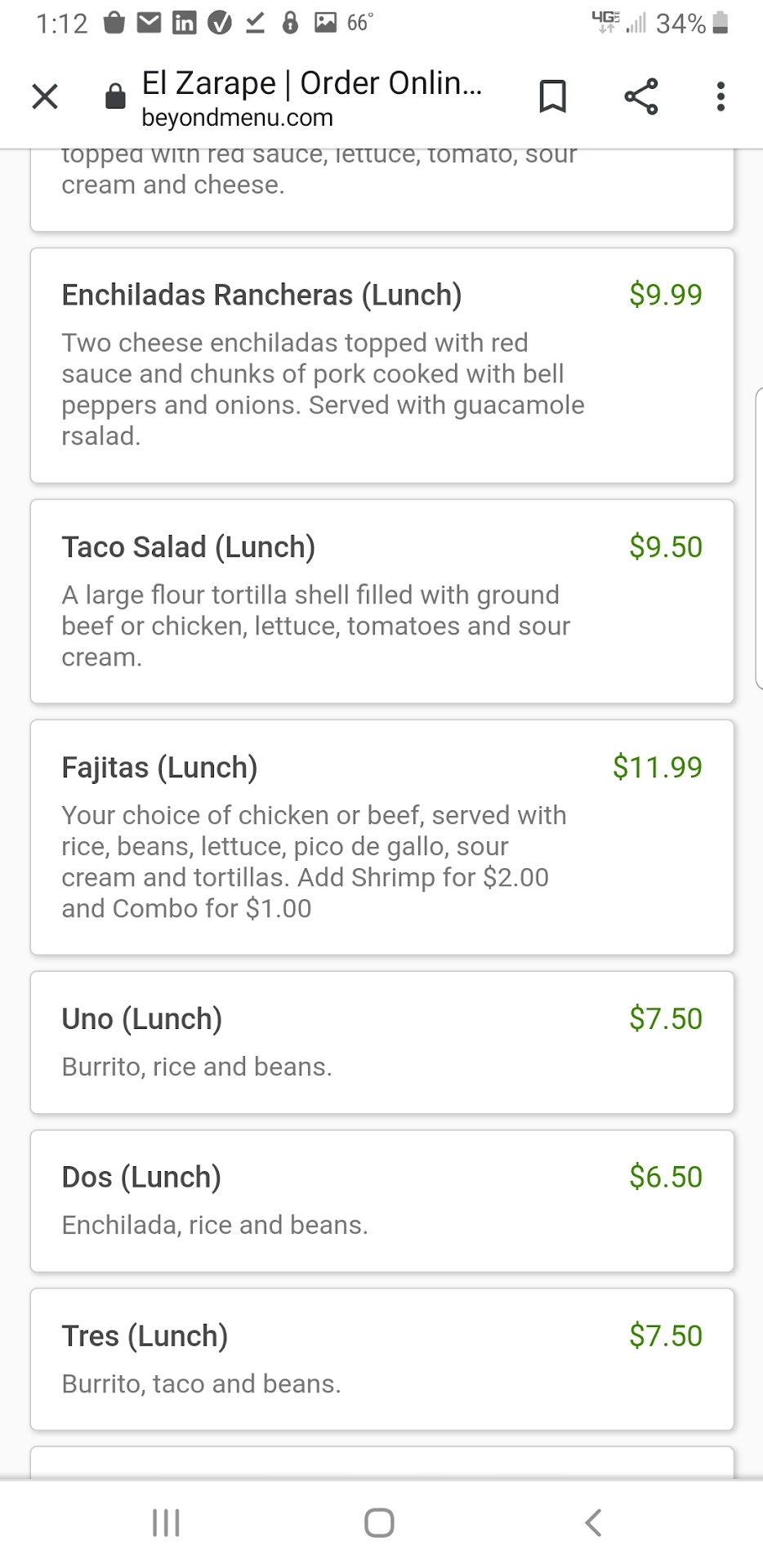Pick the Tres (Lunch) combo
763x1568 pixels.
pyautogui.click(x=145, y=1336)
